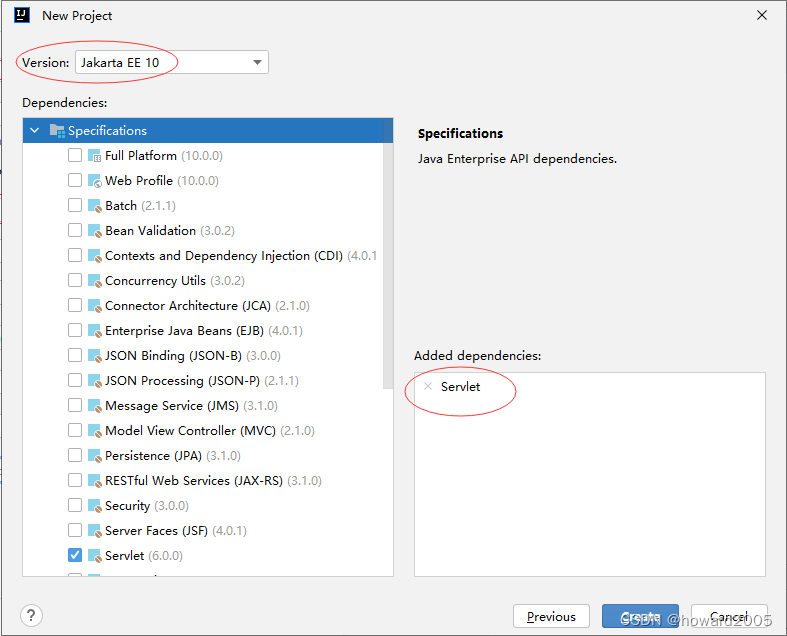Screen dimensions: 787x636
Task: Select the JSON Processing (JSON-P) label
Action: 202,381
